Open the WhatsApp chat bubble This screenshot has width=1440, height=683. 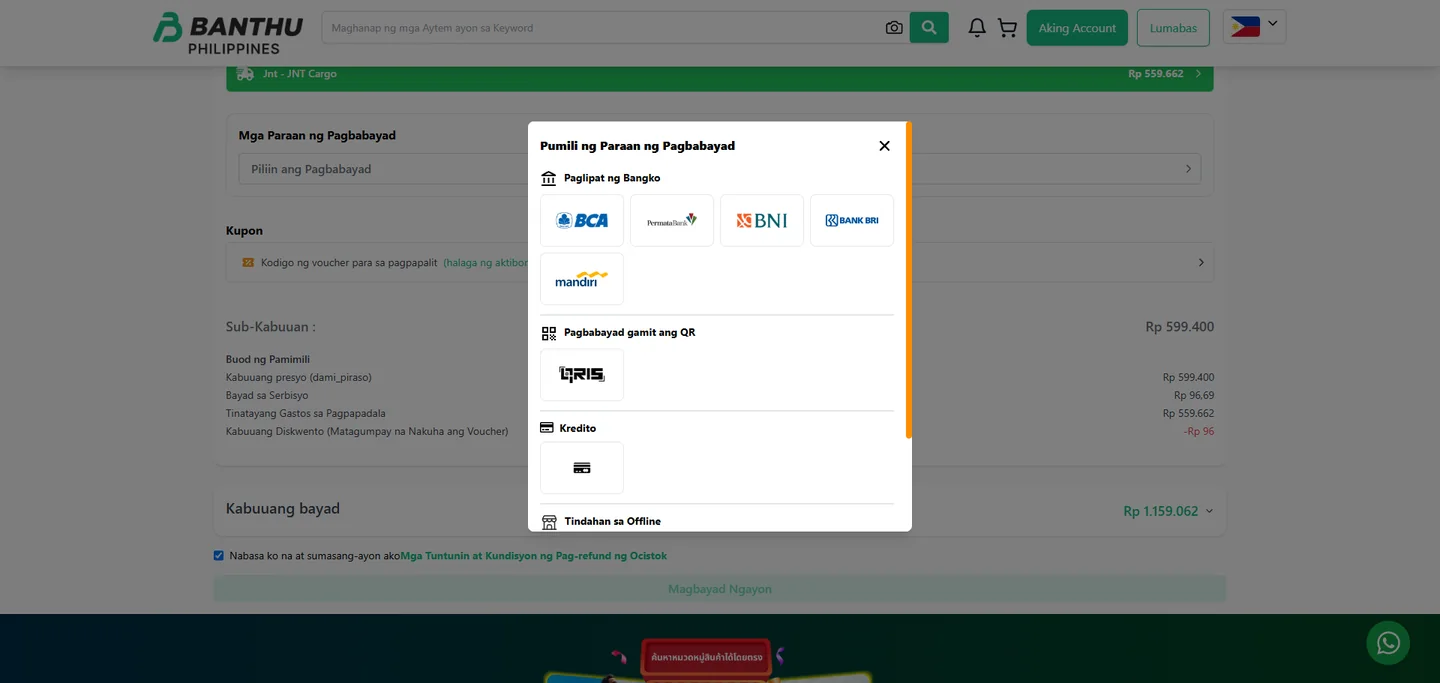(1388, 643)
